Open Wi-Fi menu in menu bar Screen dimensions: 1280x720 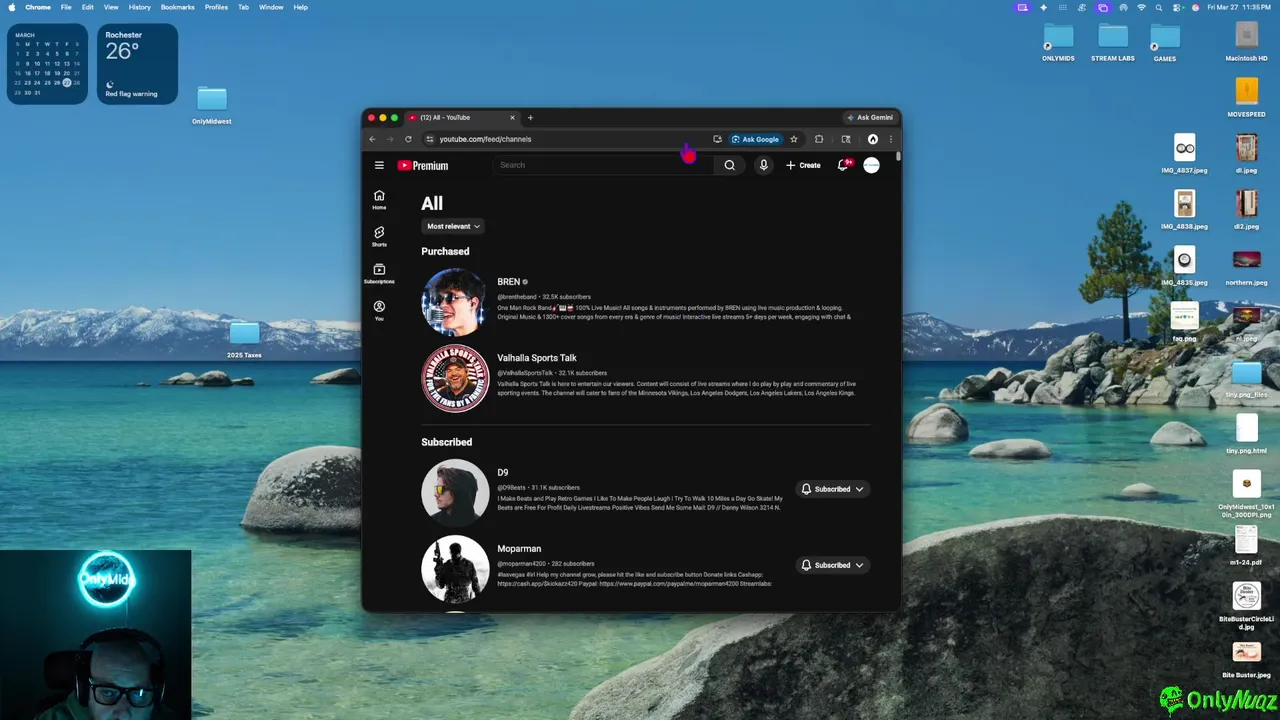click(x=1141, y=7)
